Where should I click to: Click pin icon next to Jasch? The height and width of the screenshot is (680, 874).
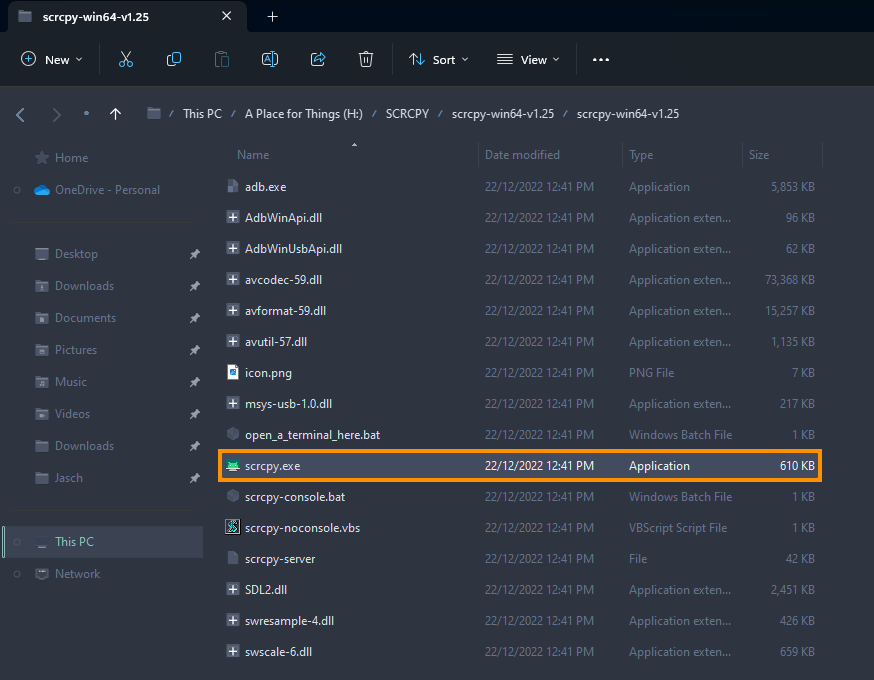tap(194, 478)
